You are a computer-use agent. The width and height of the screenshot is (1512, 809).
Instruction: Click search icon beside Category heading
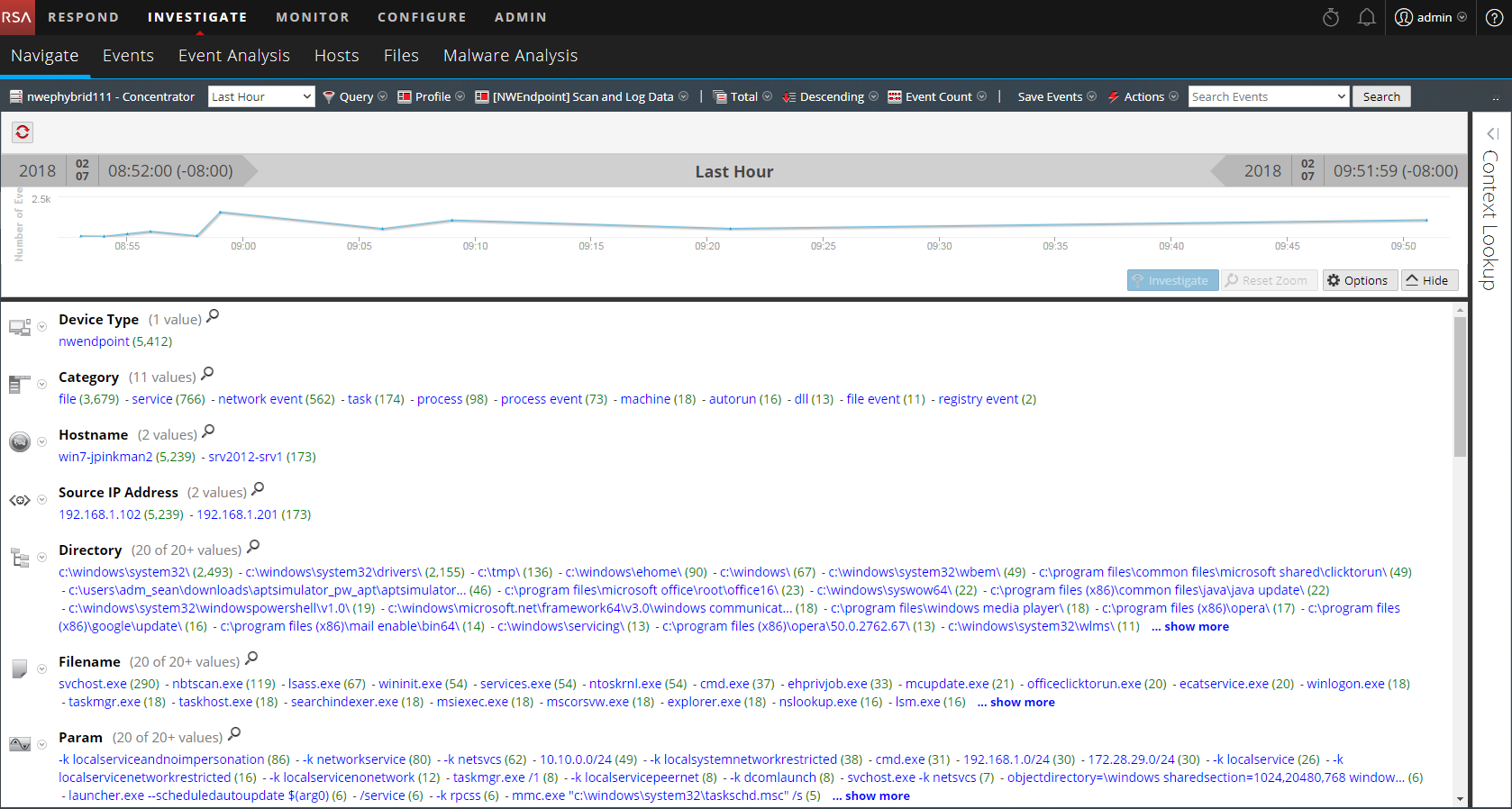click(x=207, y=374)
